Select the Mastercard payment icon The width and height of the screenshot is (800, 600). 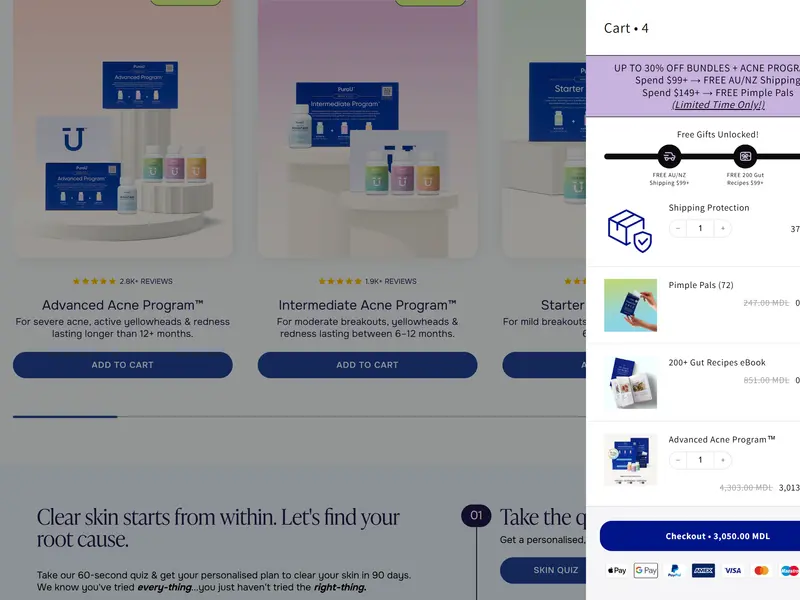coord(761,570)
